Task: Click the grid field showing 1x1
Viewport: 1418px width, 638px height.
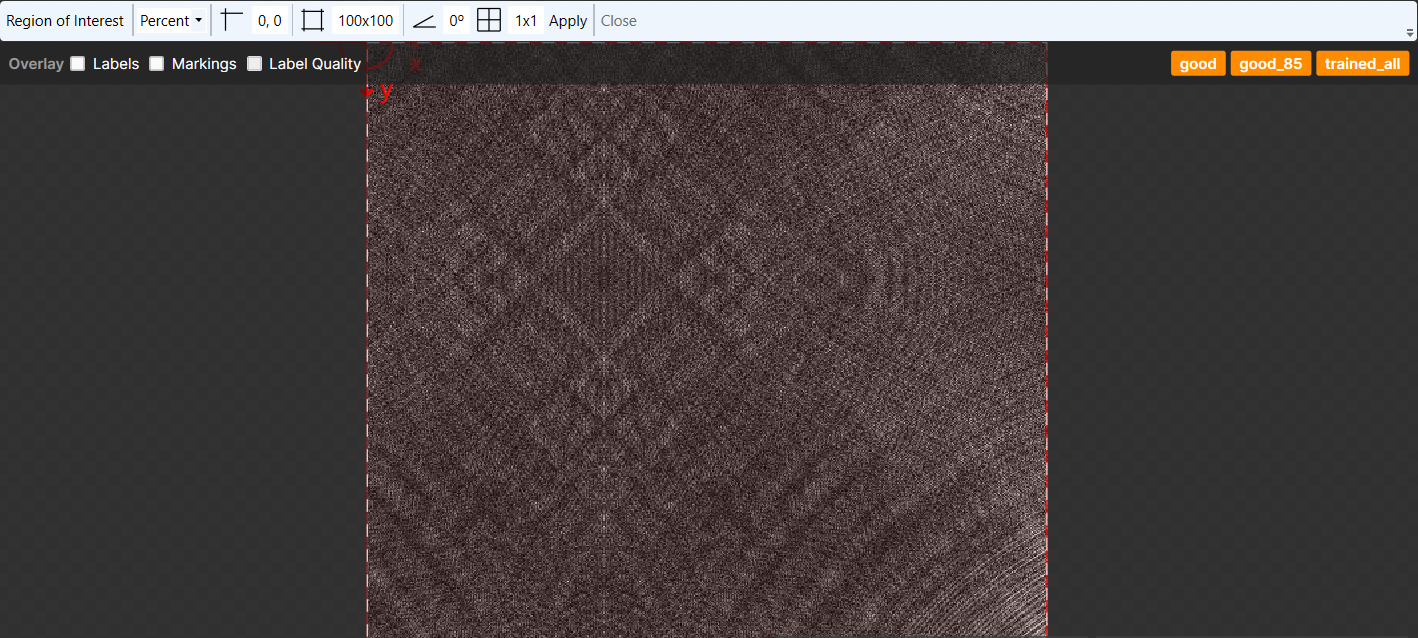Action: click(526, 20)
